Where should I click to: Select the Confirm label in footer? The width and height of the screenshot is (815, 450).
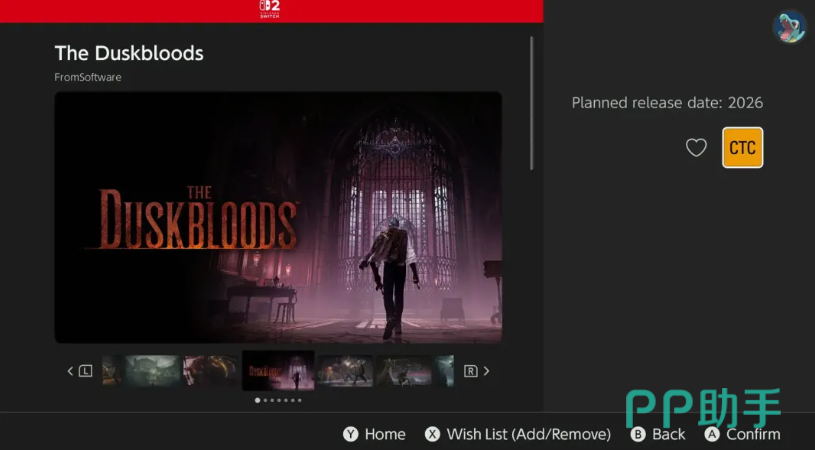click(x=753, y=434)
